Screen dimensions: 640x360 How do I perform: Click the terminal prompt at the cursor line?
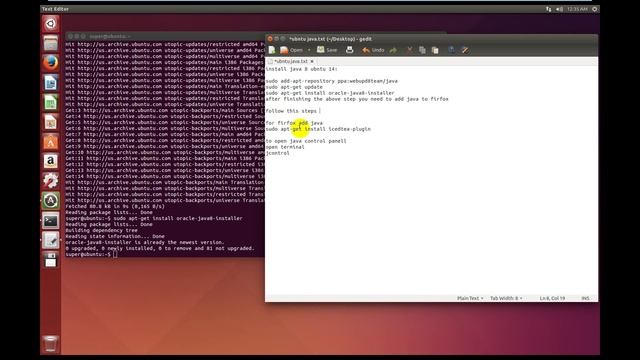(91, 254)
